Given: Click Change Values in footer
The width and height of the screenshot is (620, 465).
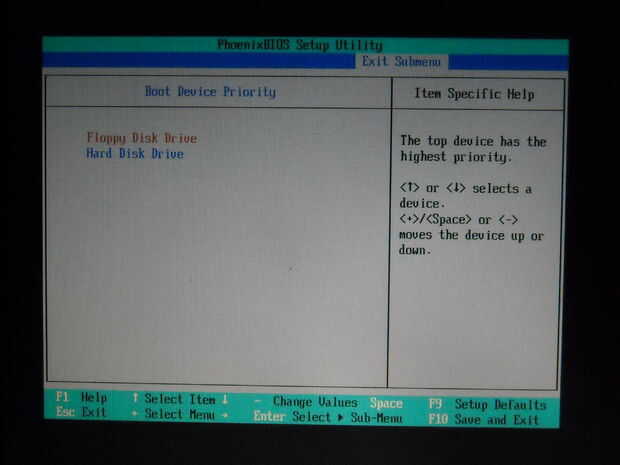Looking at the screenshot, I should pyautogui.click(x=315, y=402).
